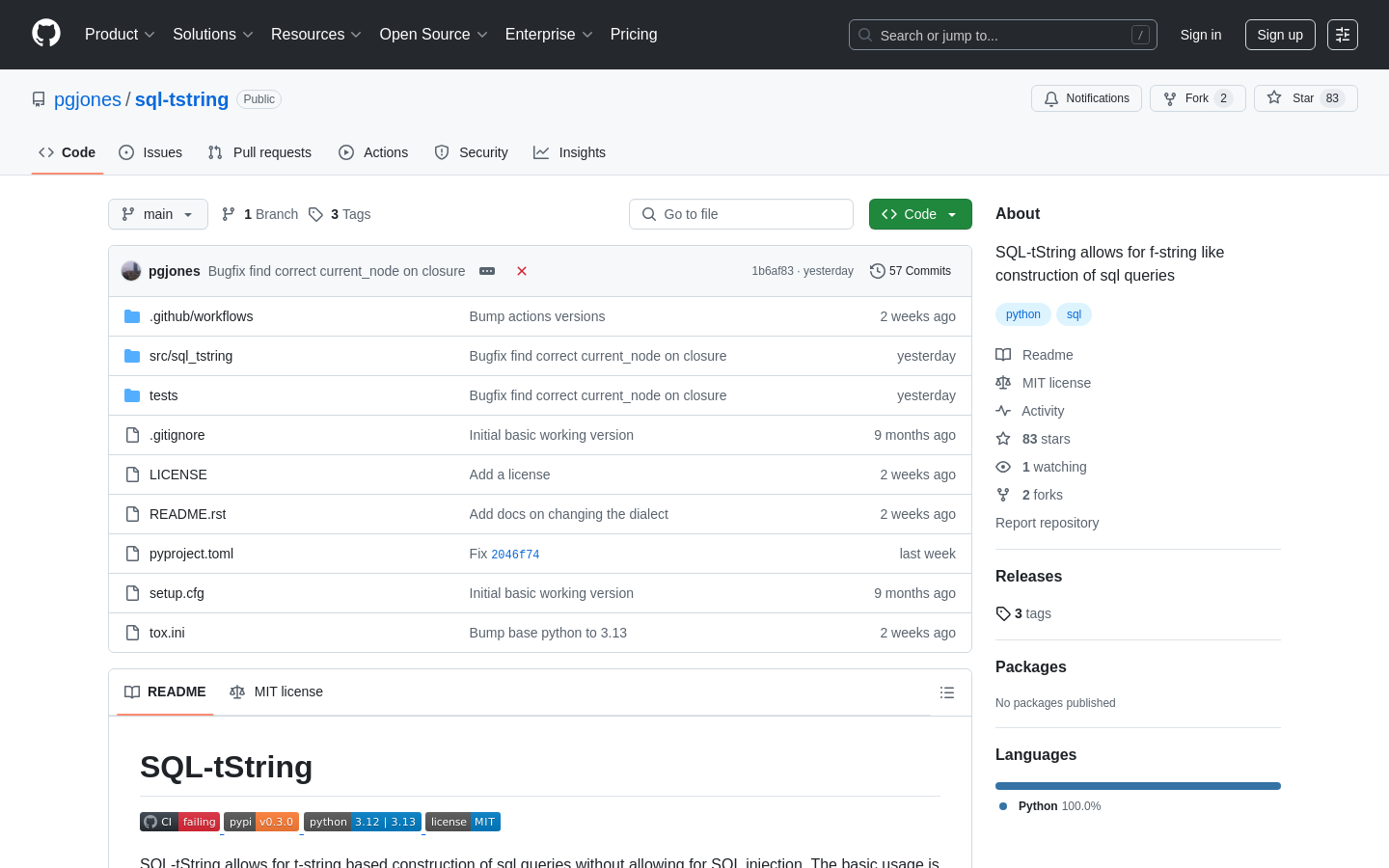Open Report repository link
The height and width of the screenshot is (868, 1389).
1047,523
